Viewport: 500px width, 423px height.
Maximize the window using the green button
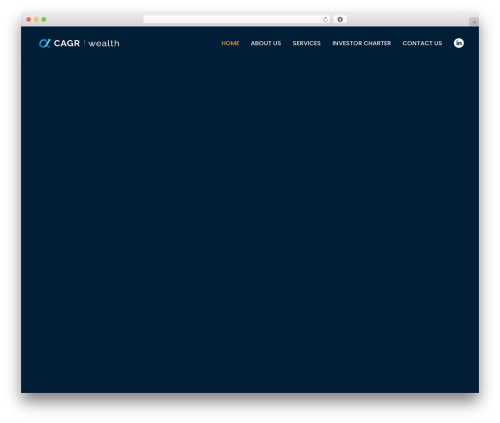pyautogui.click(x=44, y=20)
